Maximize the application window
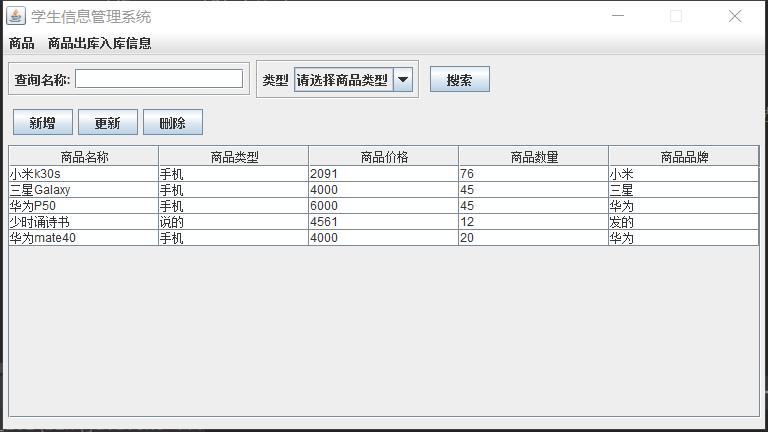Viewport: 768px width, 432px height. pos(676,16)
